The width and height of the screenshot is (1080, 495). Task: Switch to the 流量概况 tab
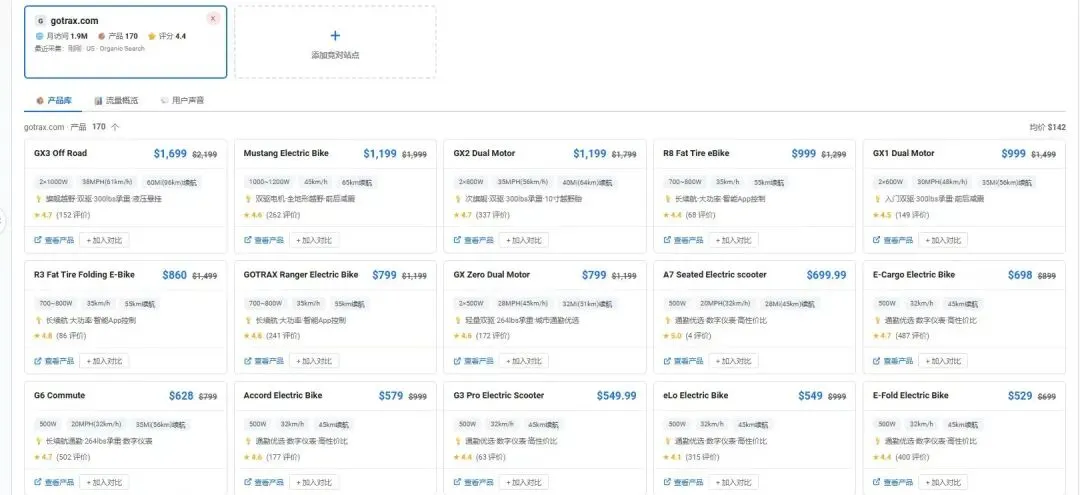tap(116, 101)
